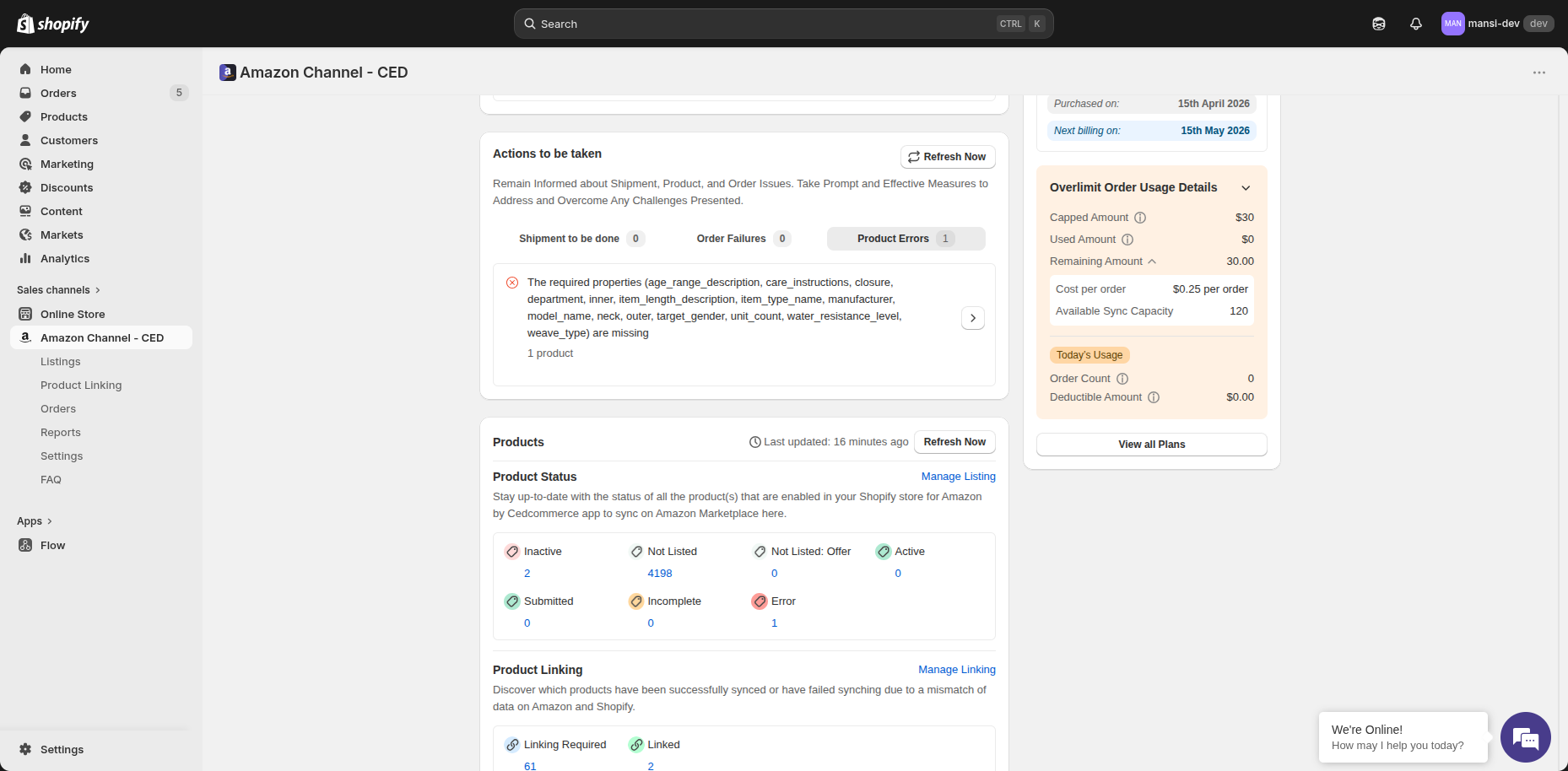Viewport: 1568px width, 771px height.
Task: Click the Shopify logo
Action: click(53, 24)
